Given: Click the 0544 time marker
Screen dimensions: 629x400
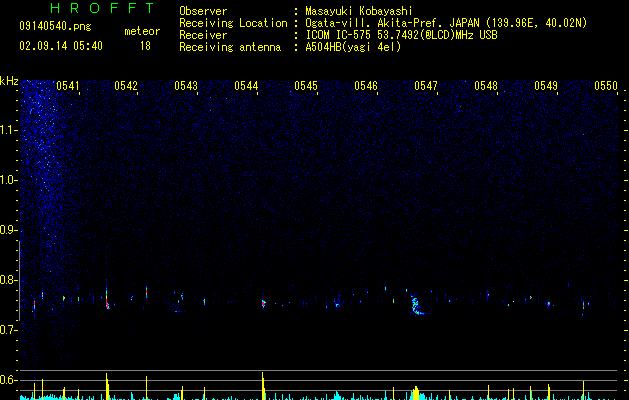Looking at the screenshot, I should [246, 86].
